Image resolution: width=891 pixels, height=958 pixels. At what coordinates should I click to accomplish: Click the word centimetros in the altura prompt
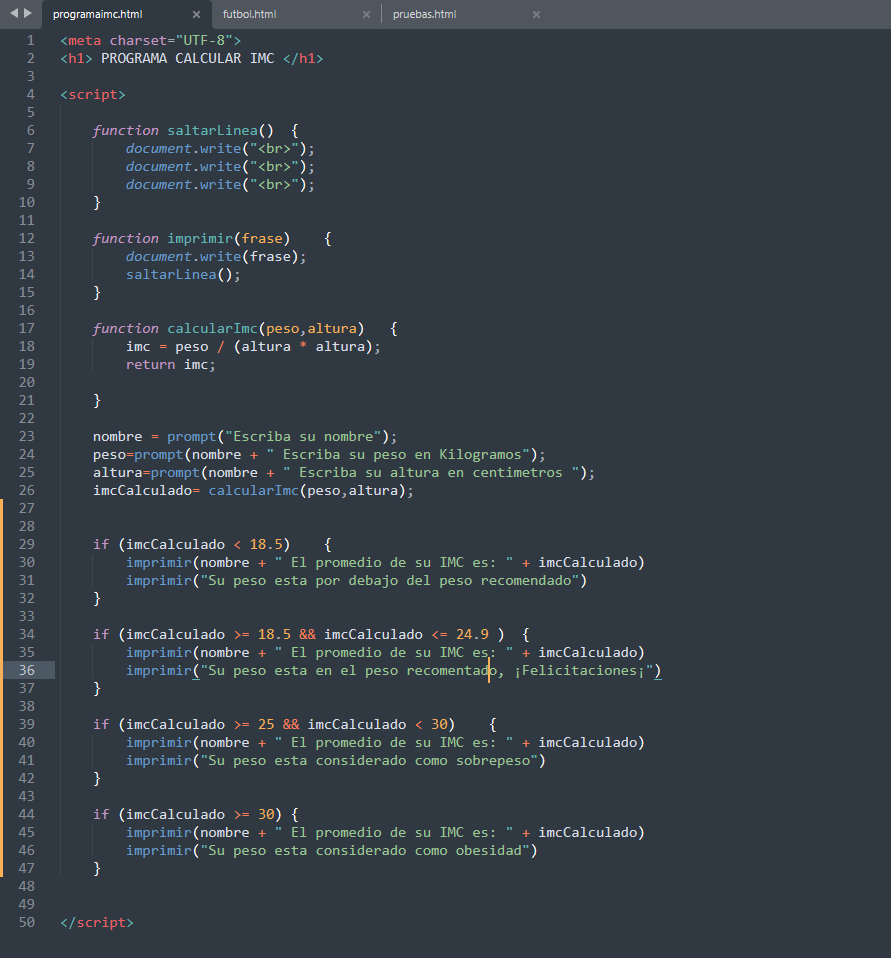(x=517, y=473)
